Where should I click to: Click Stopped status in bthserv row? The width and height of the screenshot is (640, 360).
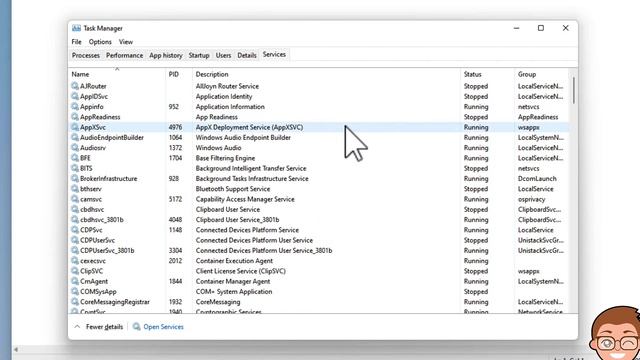click(x=476, y=189)
